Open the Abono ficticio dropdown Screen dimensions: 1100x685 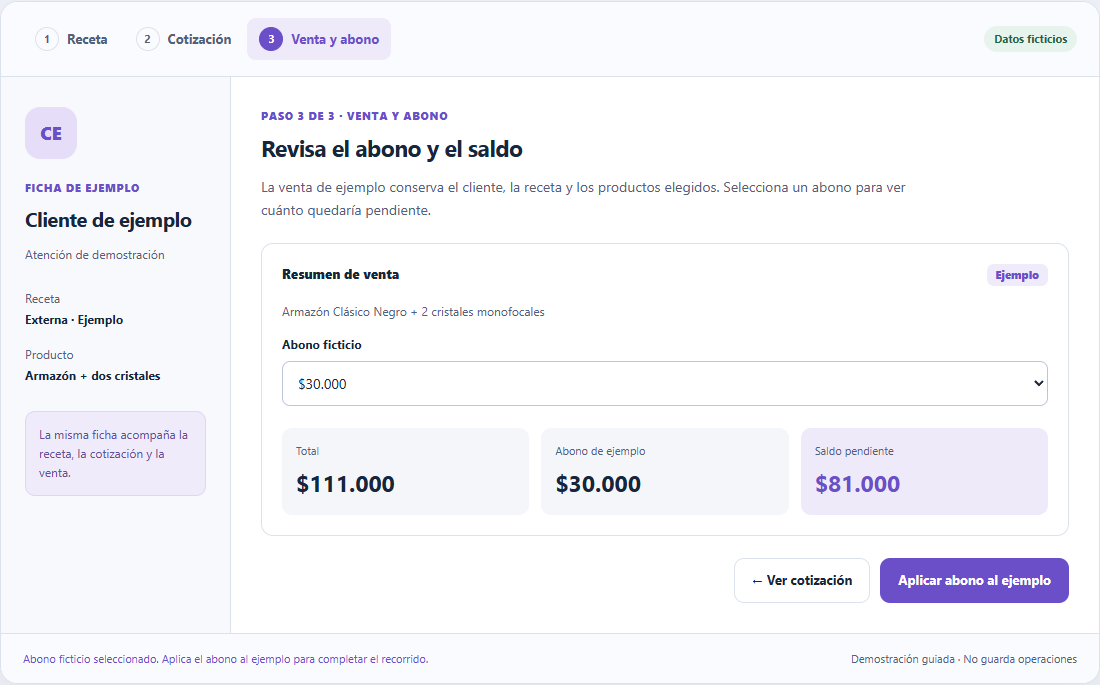(x=664, y=384)
